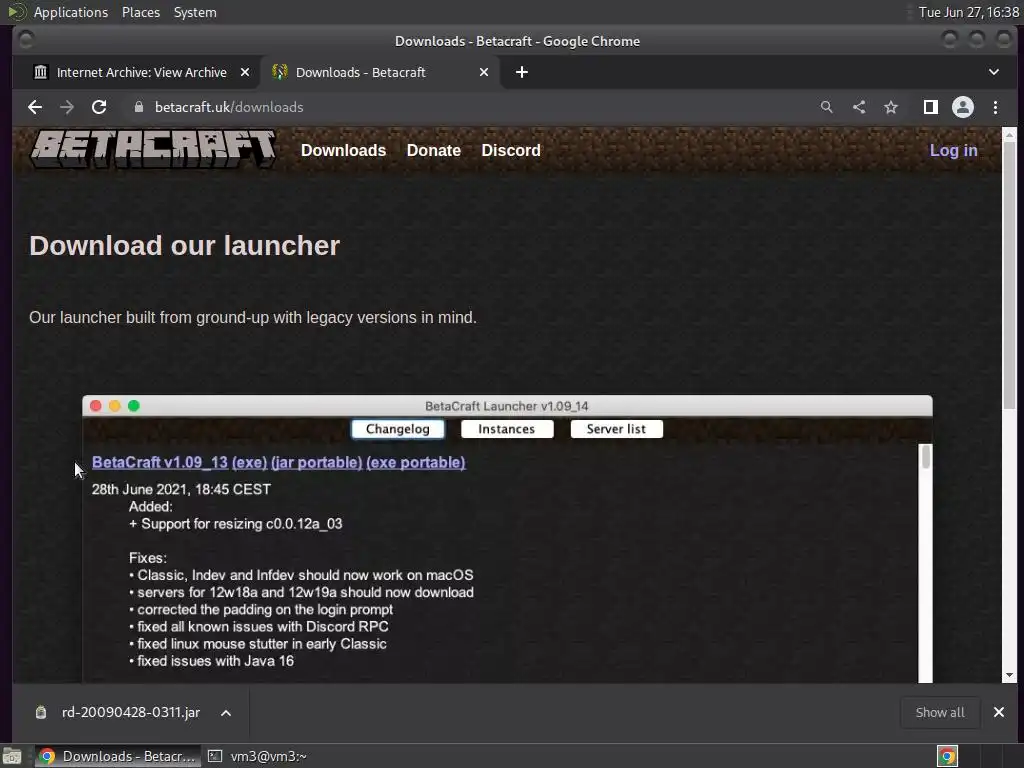1024x768 pixels.
Task: Click show desktop icon in taskbar
Action: 12,756
